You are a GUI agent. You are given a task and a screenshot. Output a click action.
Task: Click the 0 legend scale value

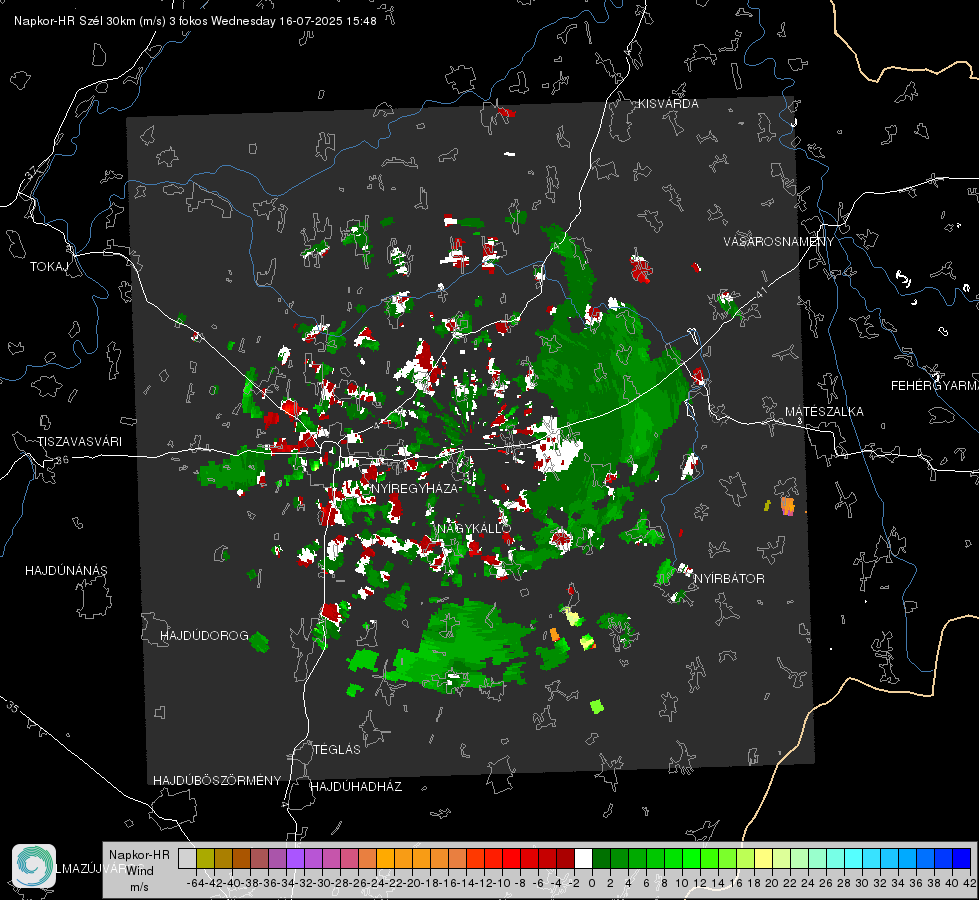pyautogui.click(x=592, y=883)
